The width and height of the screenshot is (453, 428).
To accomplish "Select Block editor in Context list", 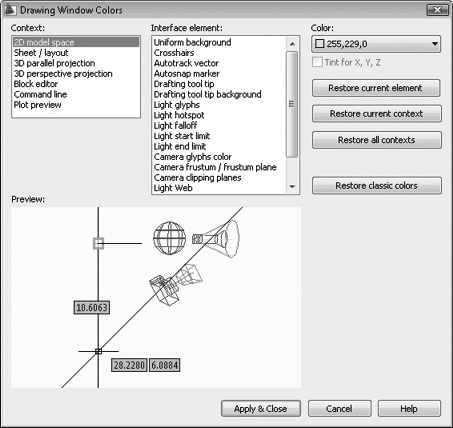I will 36,84.
